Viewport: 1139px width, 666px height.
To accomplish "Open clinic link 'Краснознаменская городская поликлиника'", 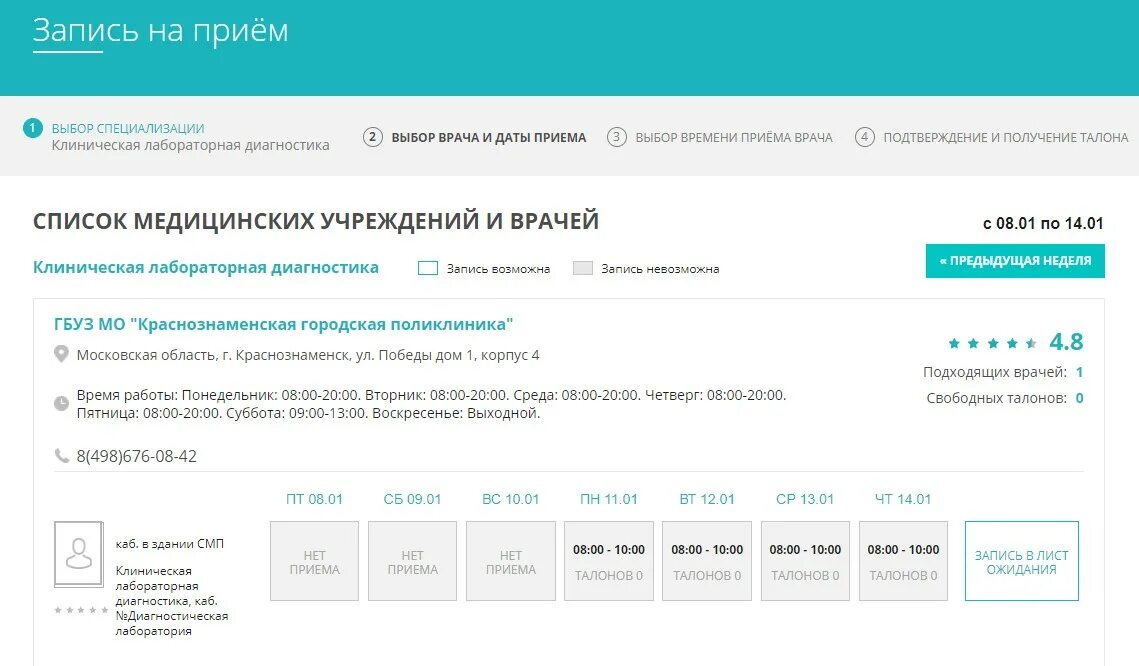I will (x=283, y=324).
